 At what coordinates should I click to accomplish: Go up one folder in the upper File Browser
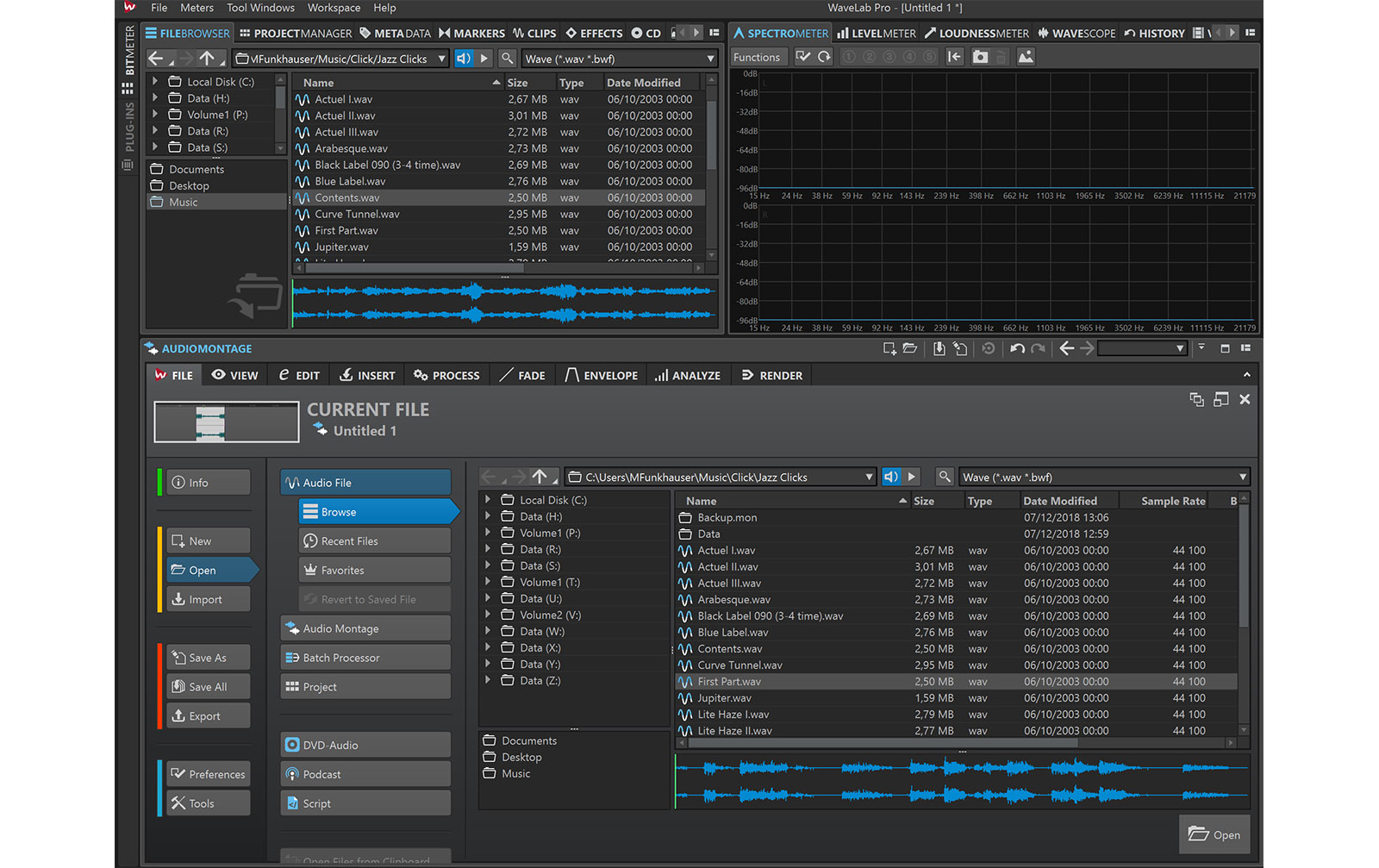(207, 59)
